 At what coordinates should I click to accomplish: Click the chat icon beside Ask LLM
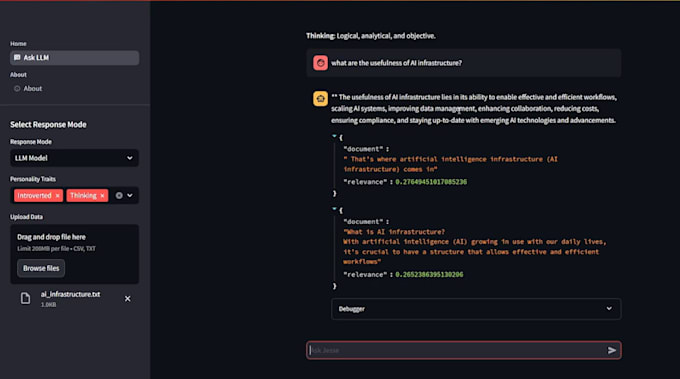(x=17, y=58)
